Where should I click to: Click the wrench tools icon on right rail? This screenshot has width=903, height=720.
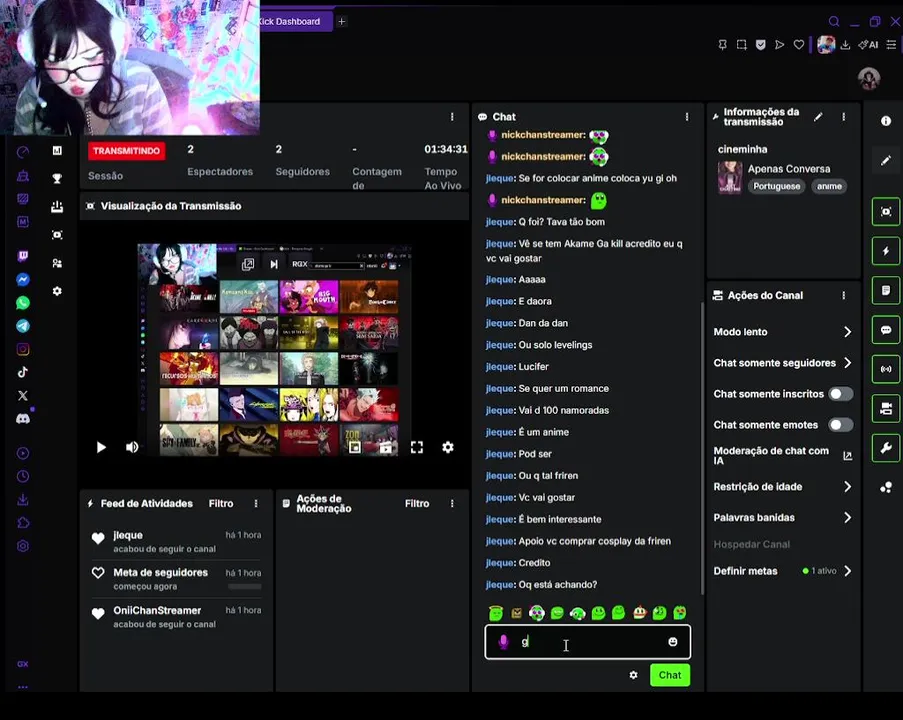pyautogui.click(x=886, y=448)
